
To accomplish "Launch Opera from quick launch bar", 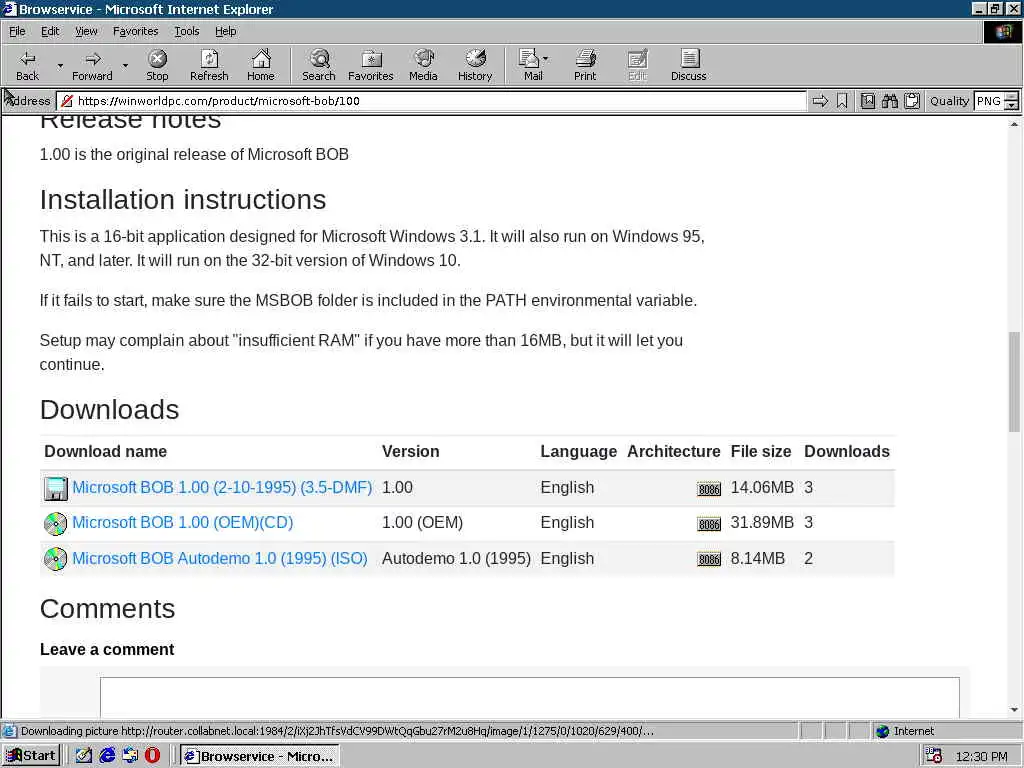I will pyautogui.click(x=152, y=756).
